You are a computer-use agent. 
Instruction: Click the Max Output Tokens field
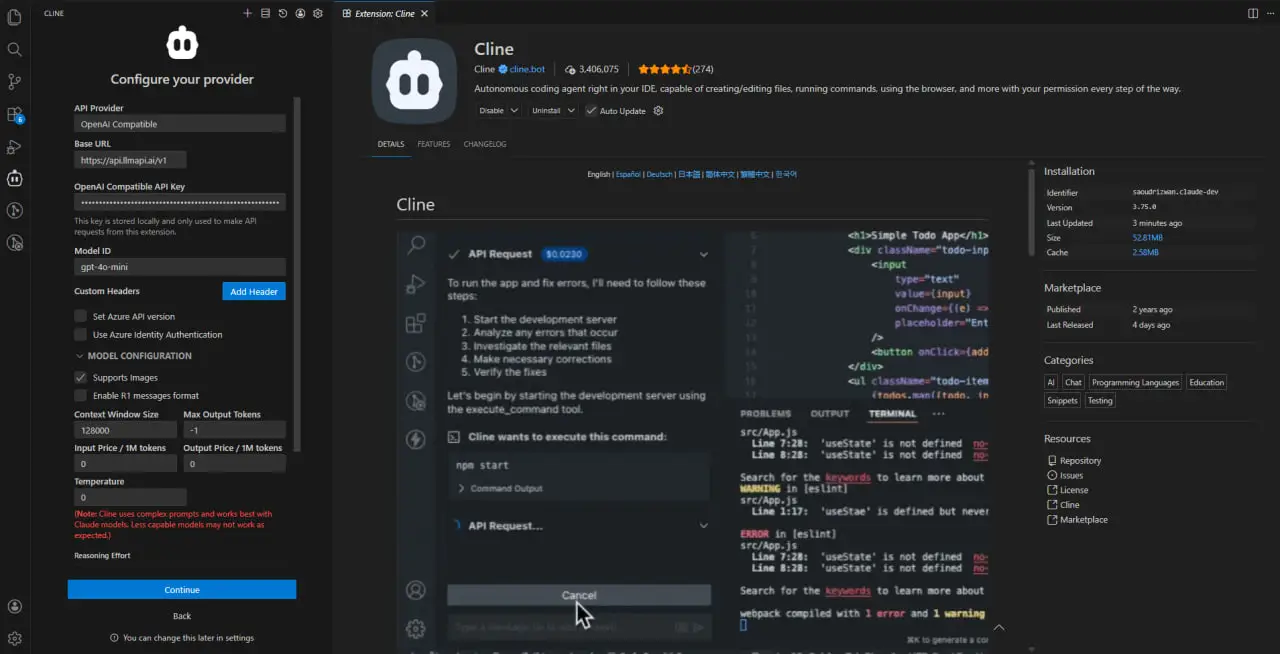(235, 430)
